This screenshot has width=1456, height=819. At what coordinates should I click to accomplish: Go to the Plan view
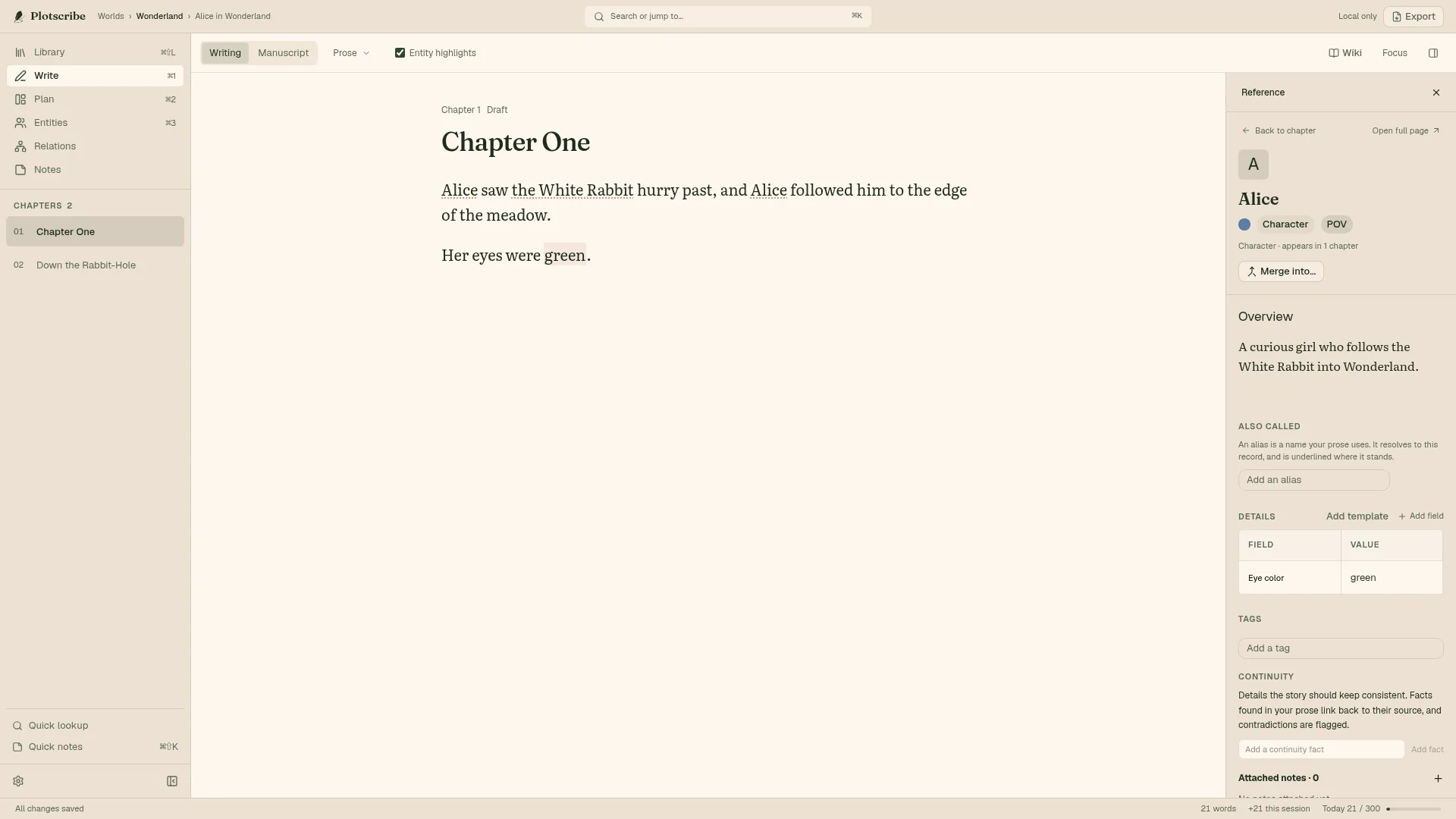click(95, 99)
